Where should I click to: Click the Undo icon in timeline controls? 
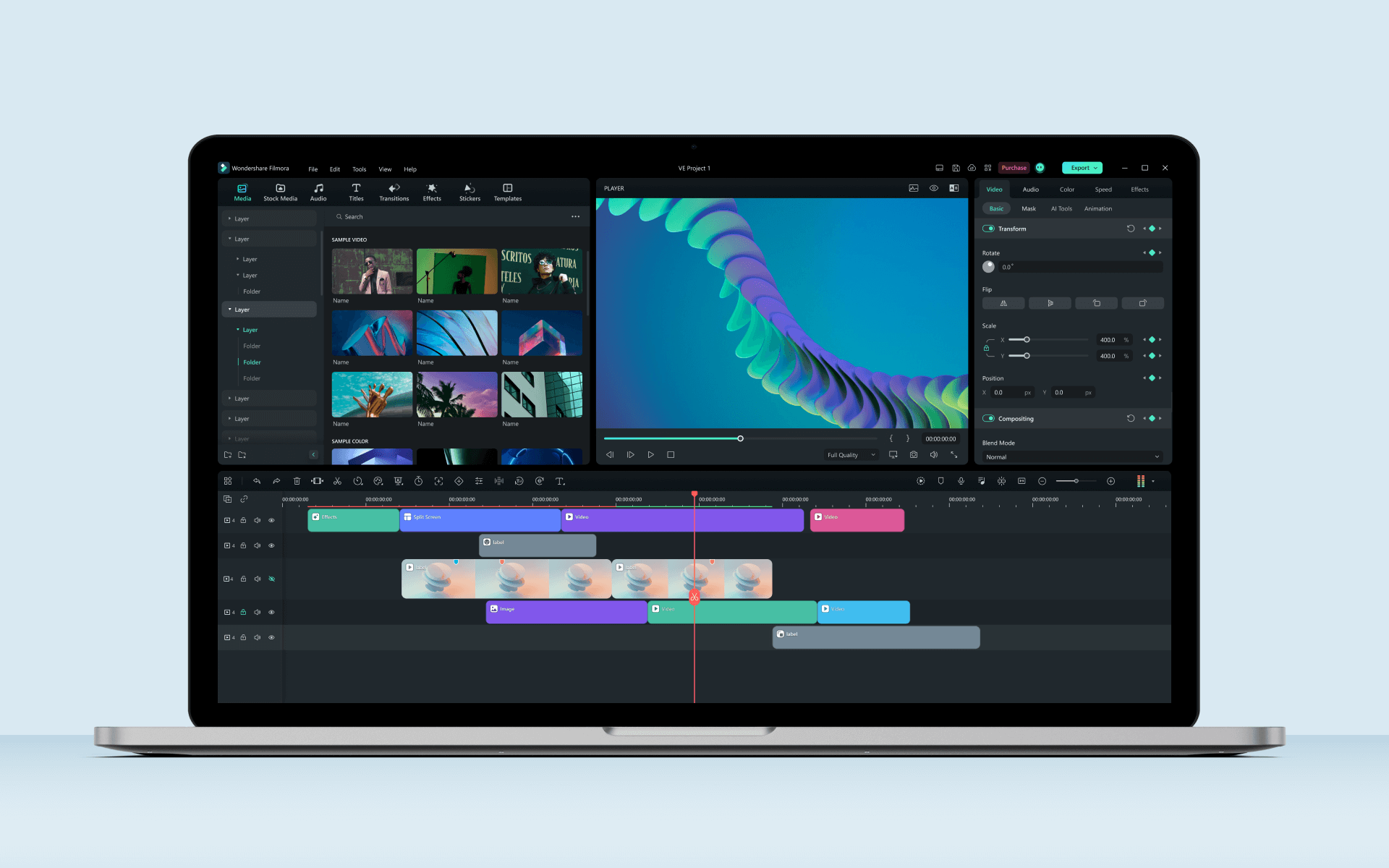click(x=257, y=481)
